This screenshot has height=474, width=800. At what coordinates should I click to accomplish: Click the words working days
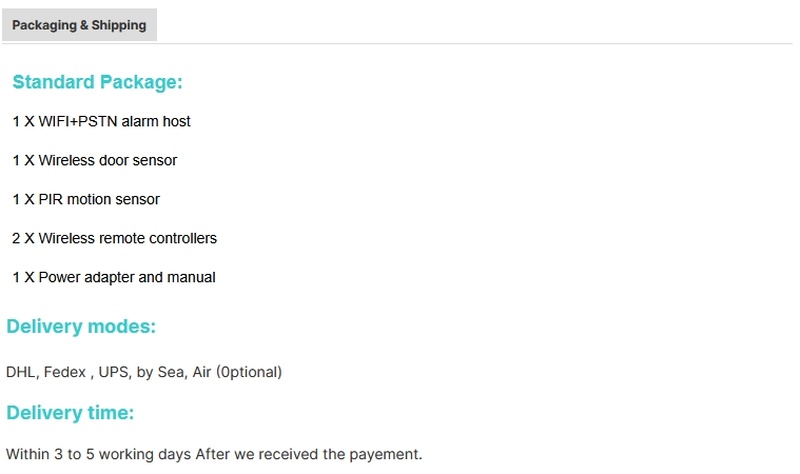coord(142,454)
